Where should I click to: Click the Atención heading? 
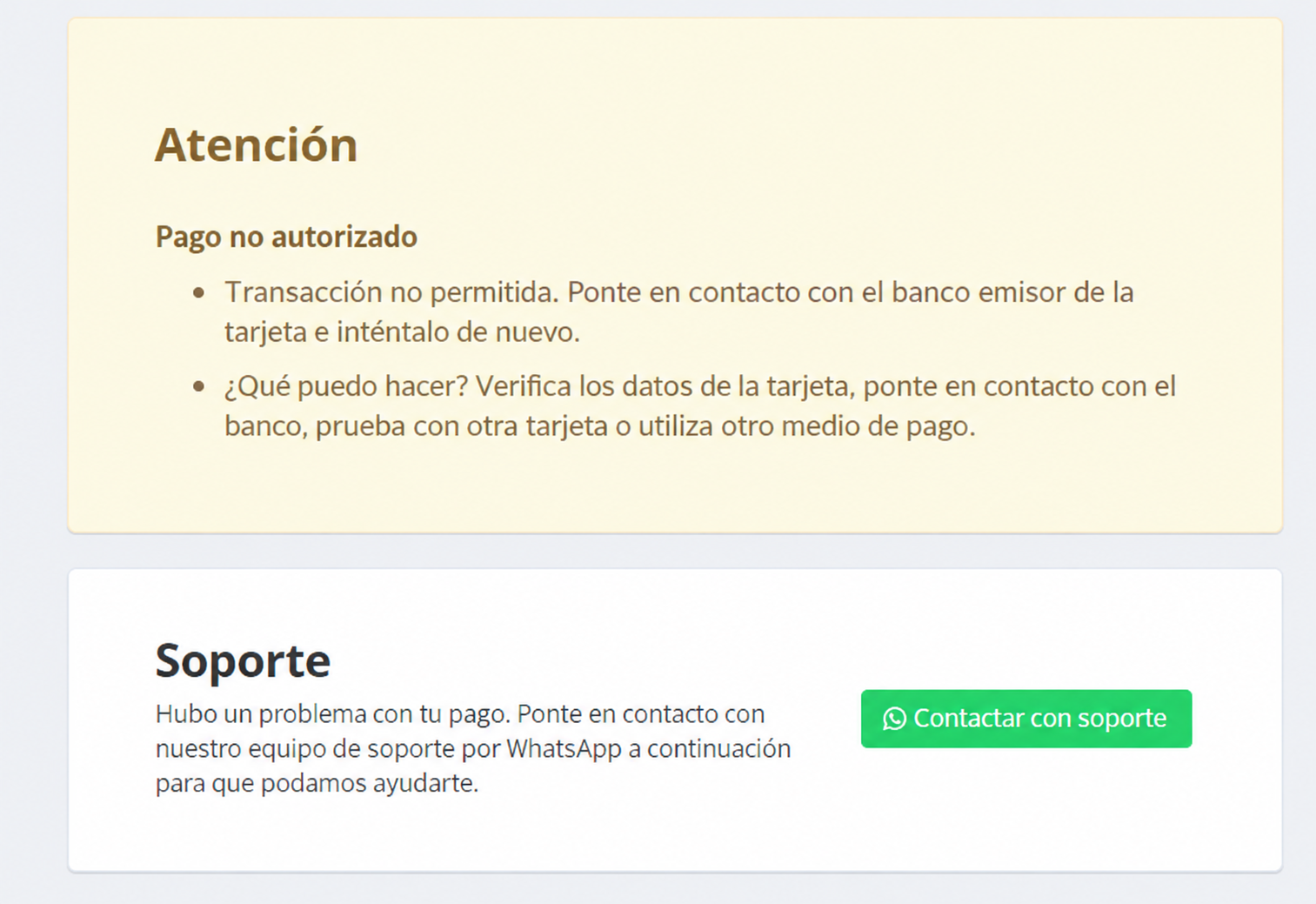click(x=257, y=144)
